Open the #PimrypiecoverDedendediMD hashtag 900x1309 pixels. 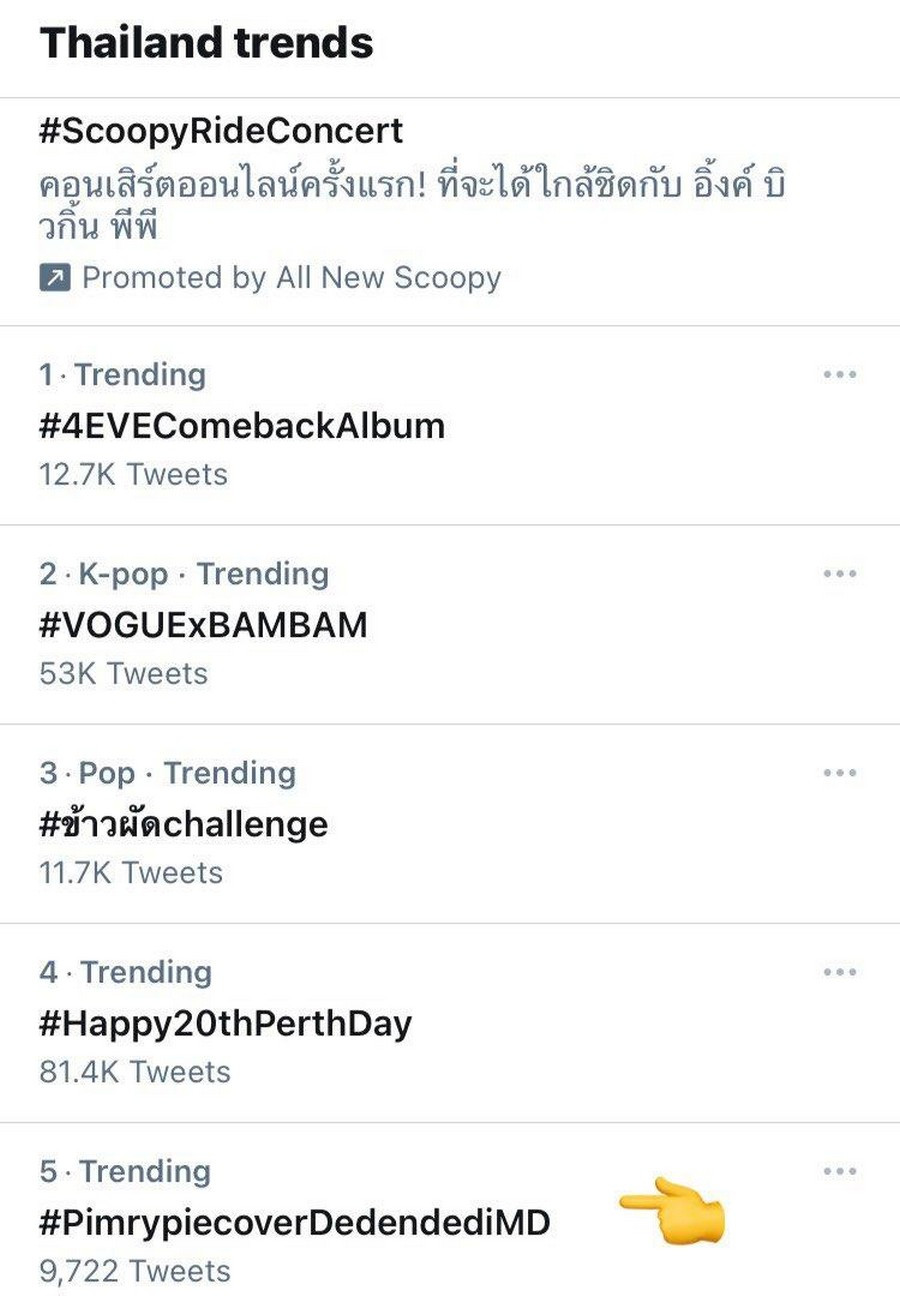pos(294,1222)
